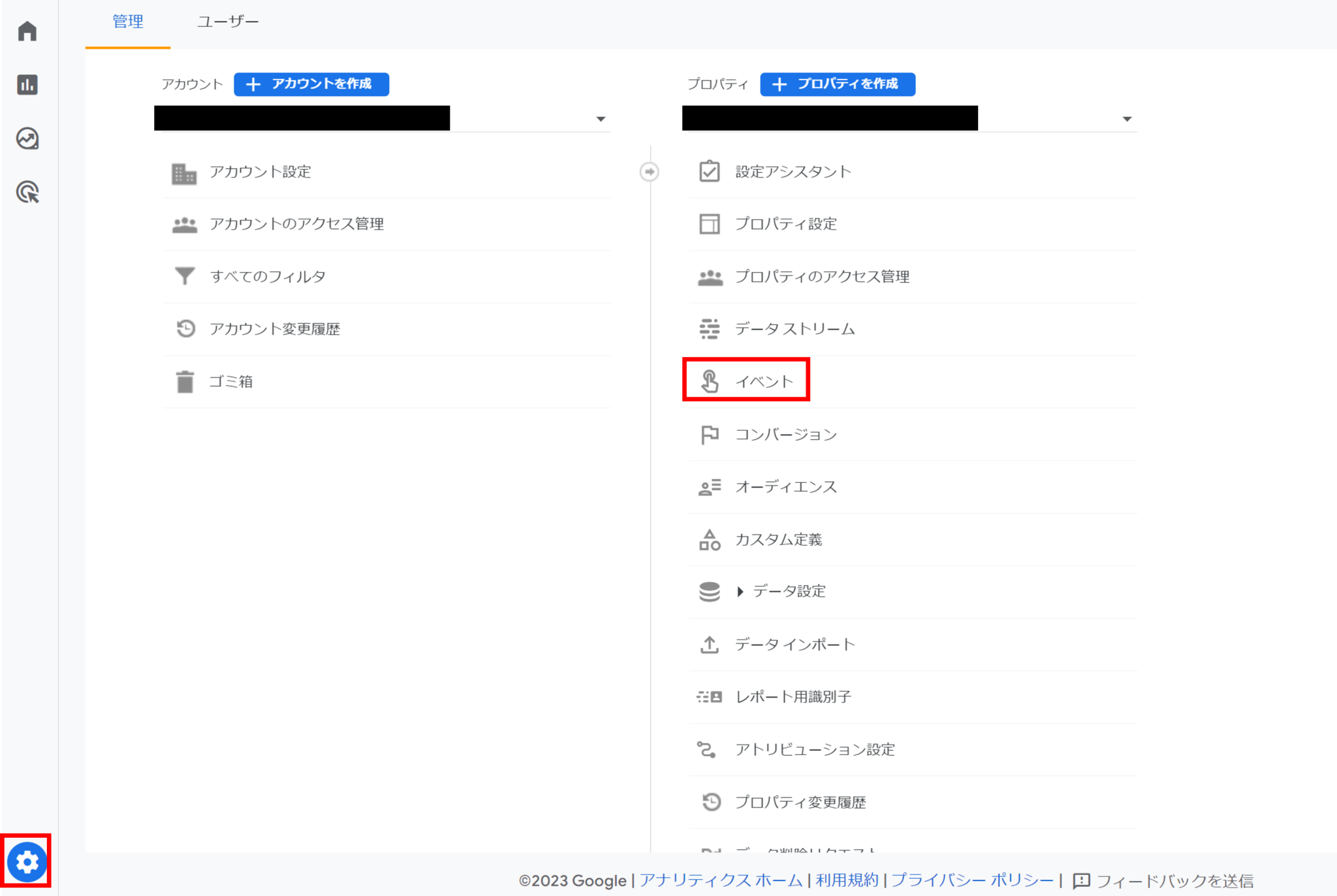Viewport: 1337px width, 896px height.
Task: Open the Explore icon in sidebar
Action: 27,138
